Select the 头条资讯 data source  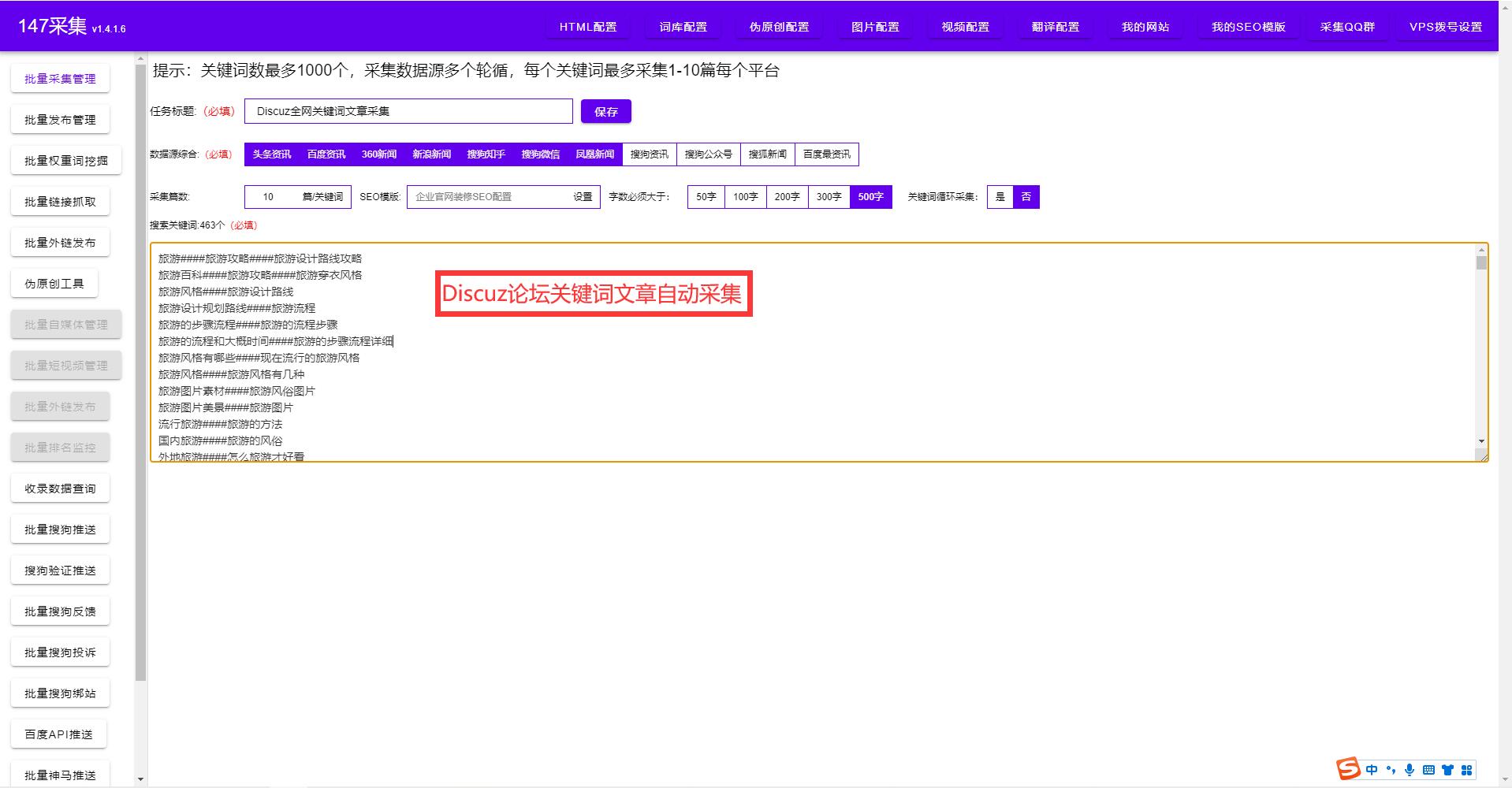click(272, 154)
